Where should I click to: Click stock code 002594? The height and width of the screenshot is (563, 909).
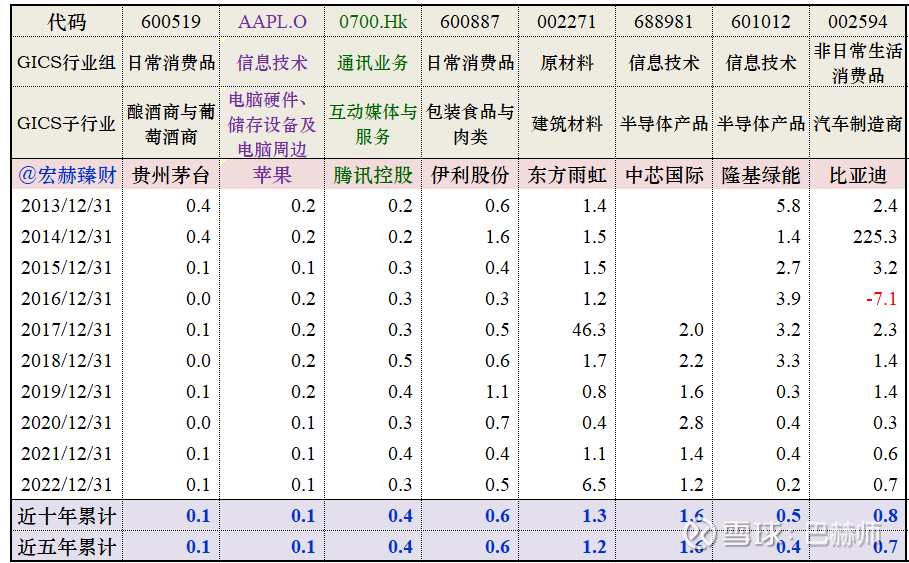[x=857, y=23]
